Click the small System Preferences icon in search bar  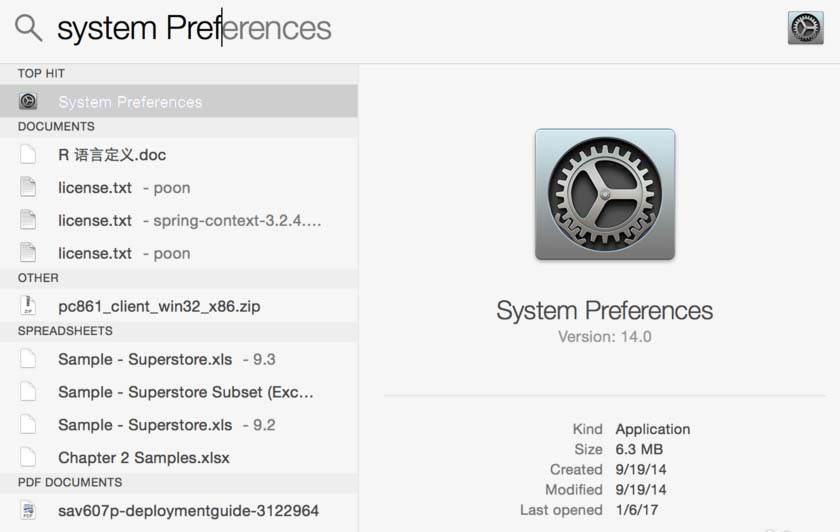pos(805,28)
